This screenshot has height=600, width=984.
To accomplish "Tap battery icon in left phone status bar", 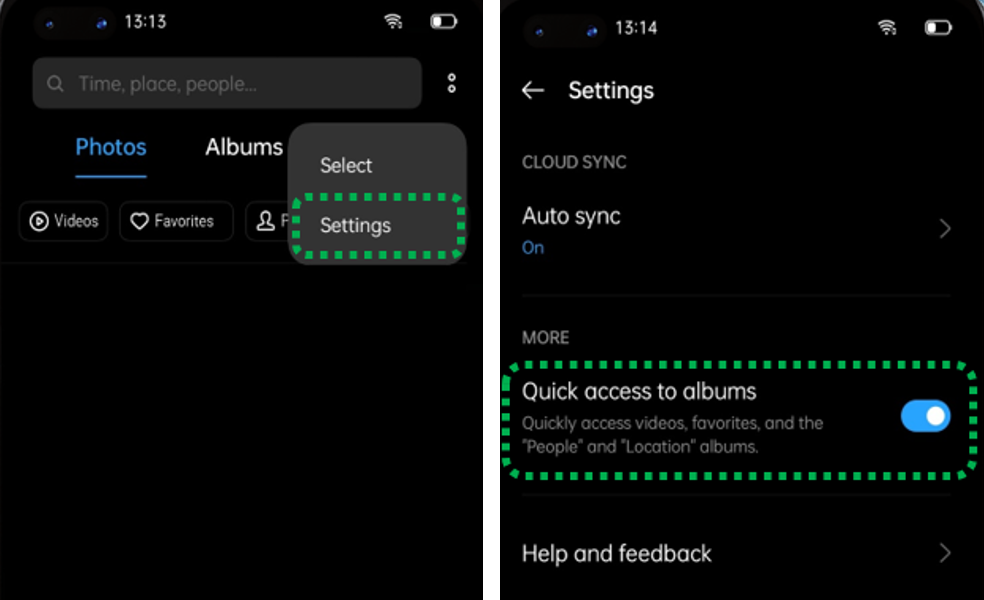I will point(444,22).
